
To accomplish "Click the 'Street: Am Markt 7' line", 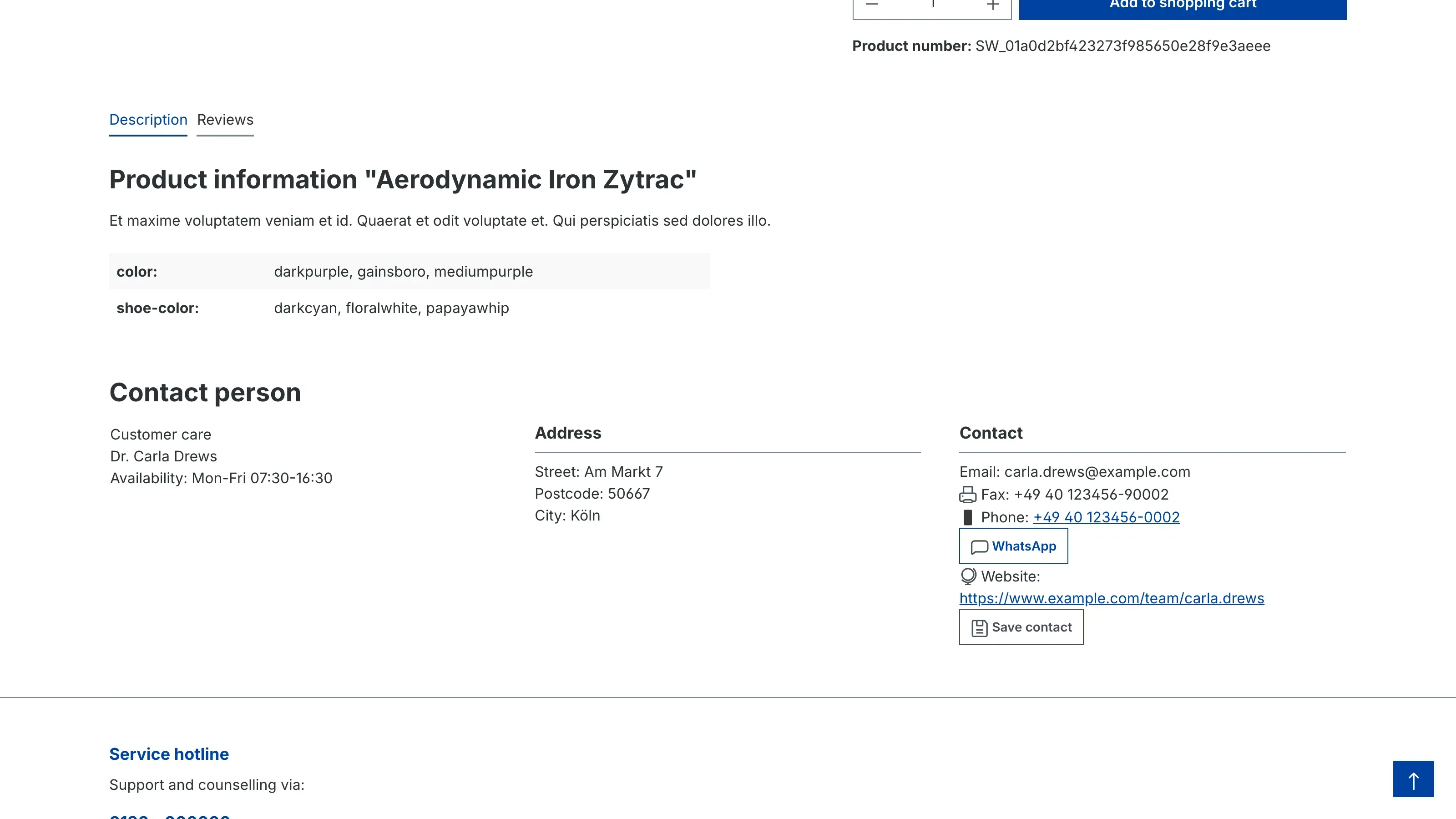I will coord(599,472).
